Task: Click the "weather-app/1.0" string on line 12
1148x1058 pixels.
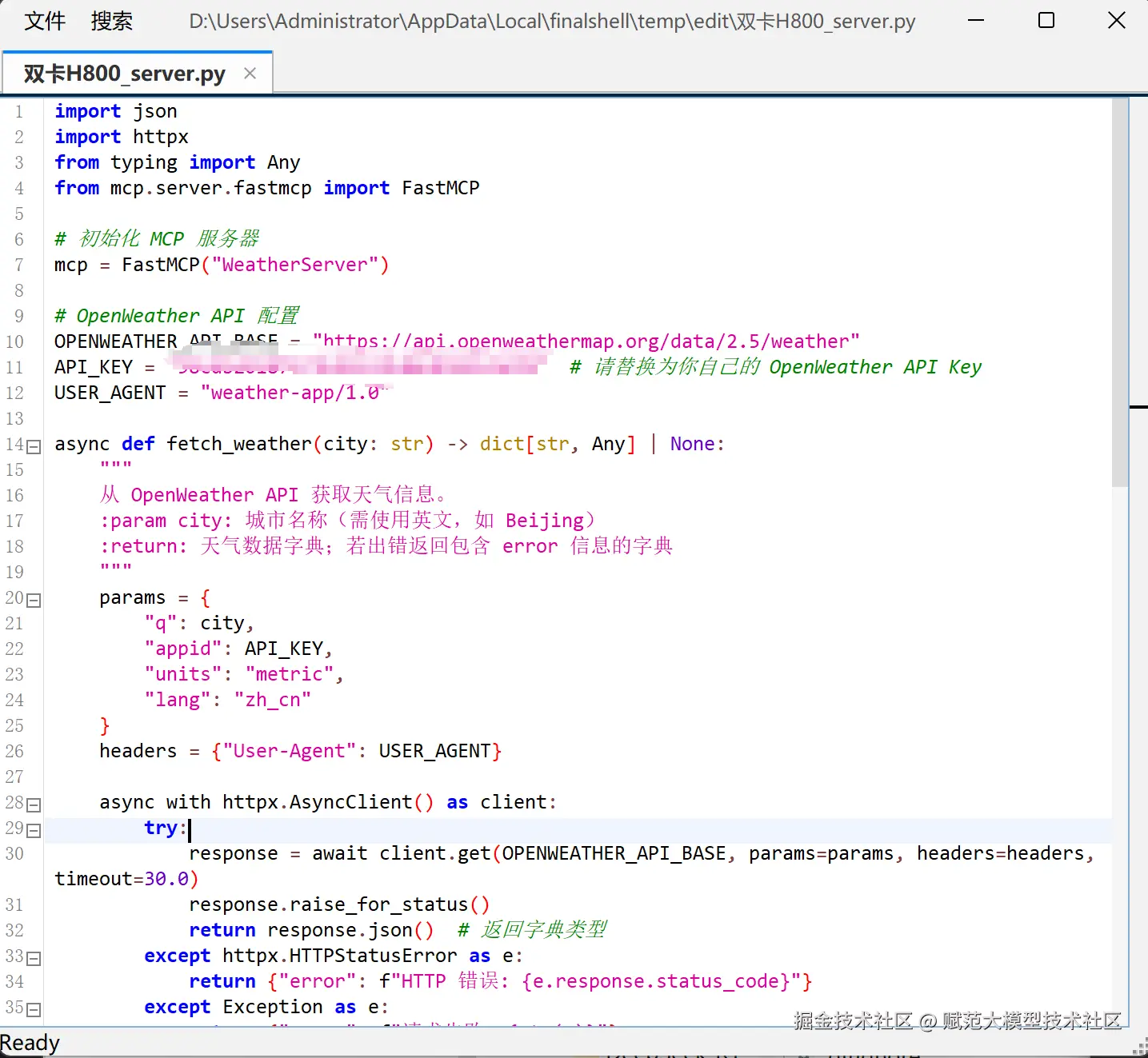Action: [x=296, y=393]
